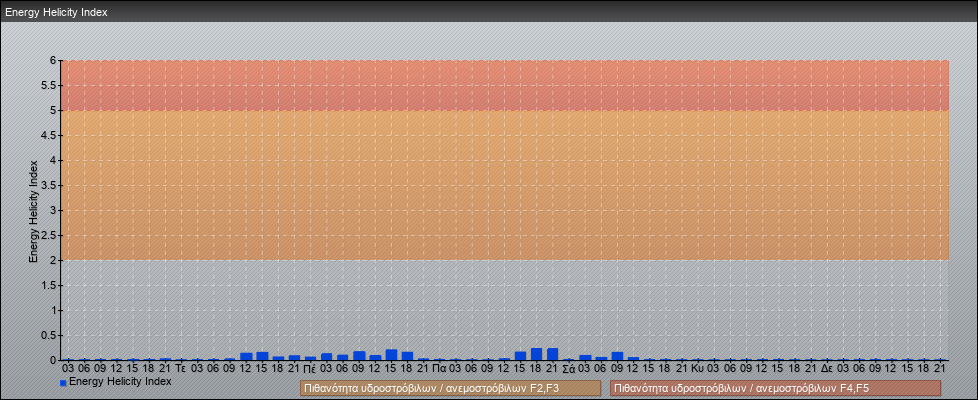978x400 pixels.
Task: Click the Energy Helicity Index panel title
Action: point(56,12)
